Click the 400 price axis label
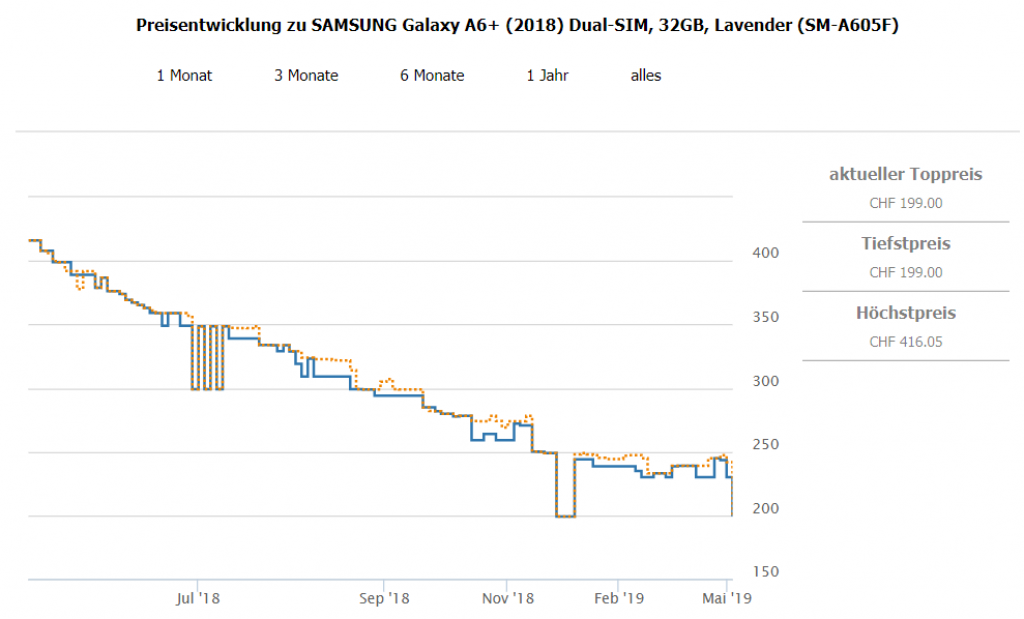 [763, 253]
